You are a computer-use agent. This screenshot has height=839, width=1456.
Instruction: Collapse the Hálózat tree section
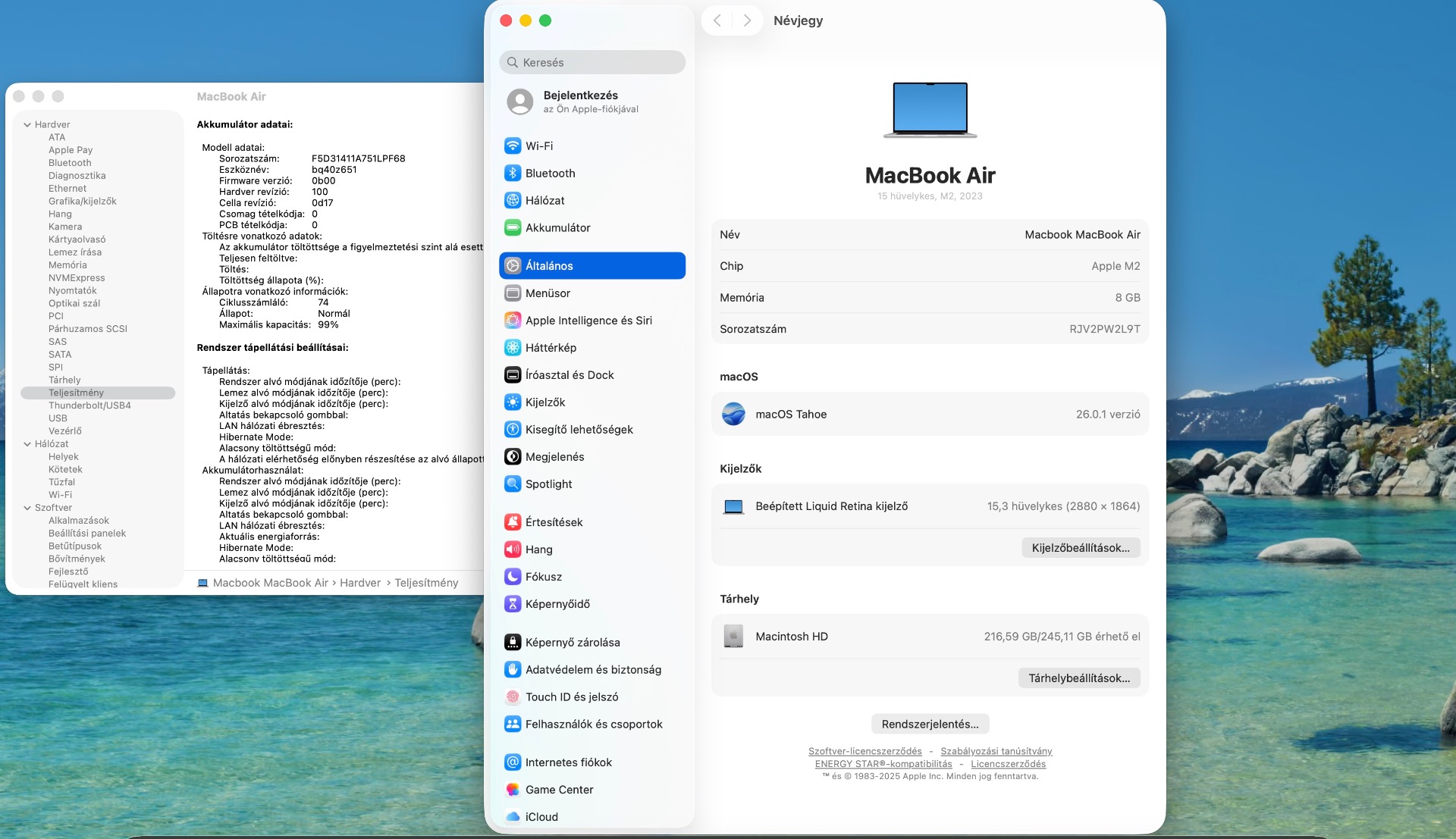click(27, 443)
